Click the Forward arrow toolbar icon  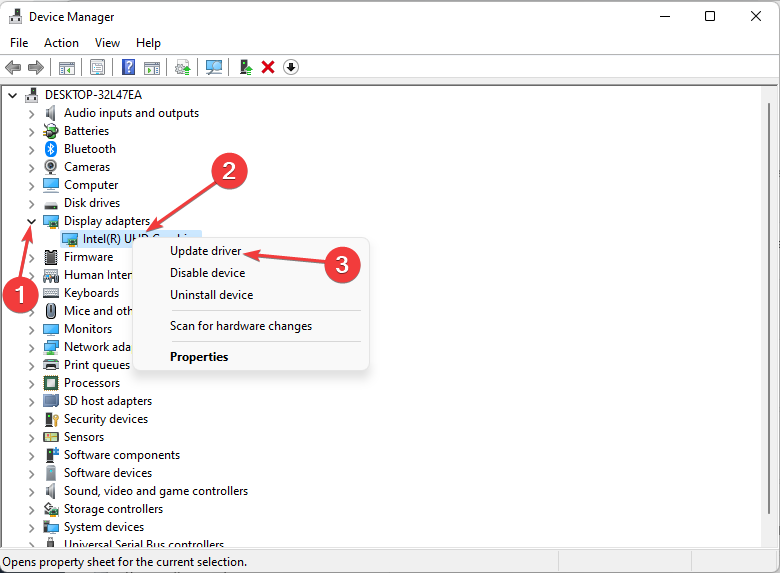point(36,67)
